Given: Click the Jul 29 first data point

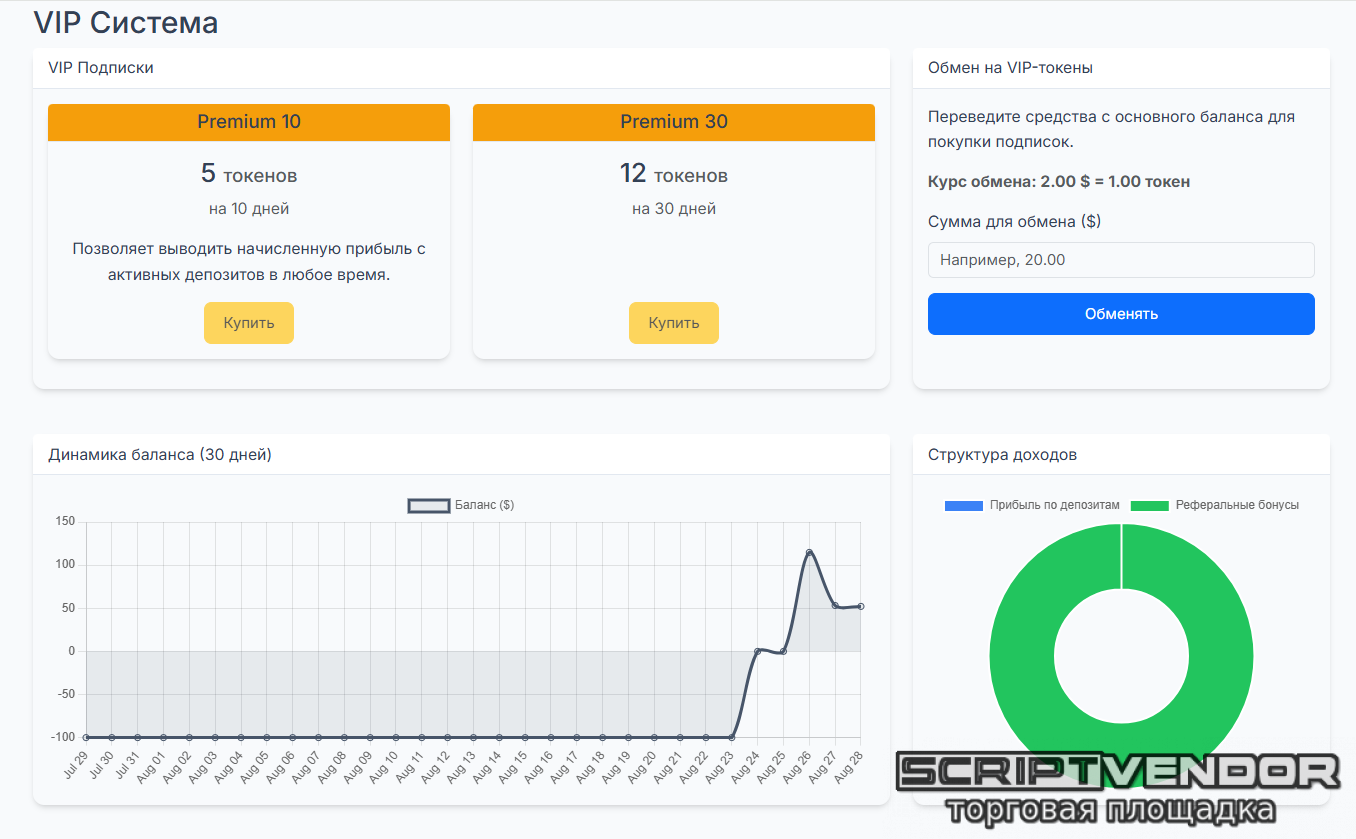Looking at the screenshot, I should (86, 737).
